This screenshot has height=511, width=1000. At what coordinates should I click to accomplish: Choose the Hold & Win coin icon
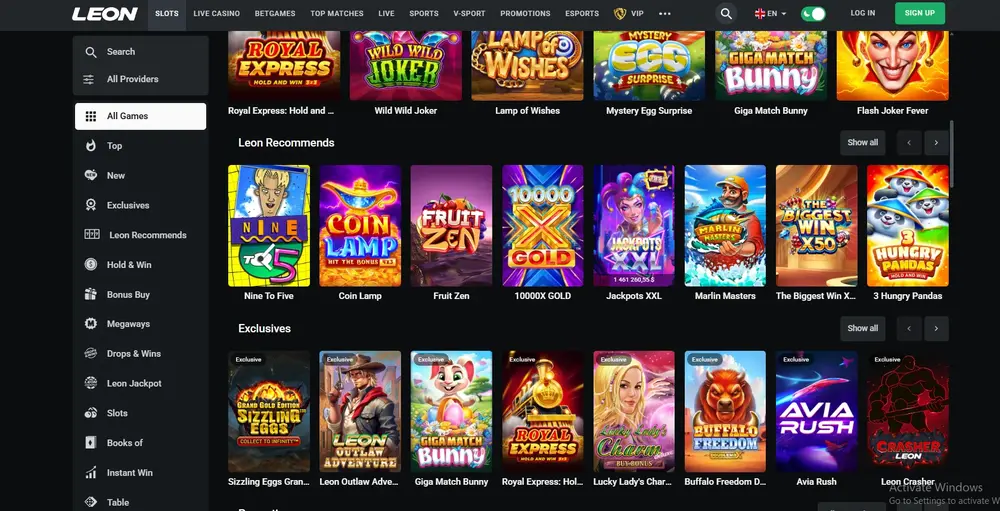(x=91, y=264)
